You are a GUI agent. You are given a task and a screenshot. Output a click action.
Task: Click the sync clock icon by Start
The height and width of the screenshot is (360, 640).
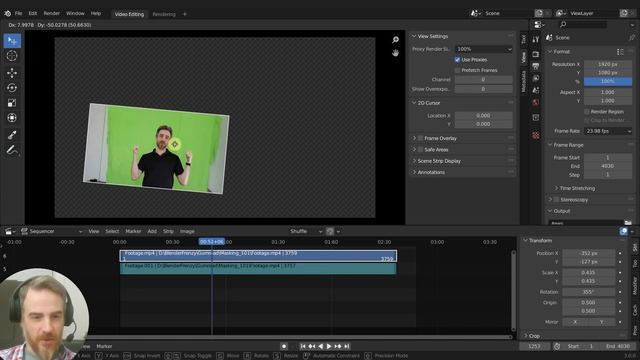tap(557, 346)
